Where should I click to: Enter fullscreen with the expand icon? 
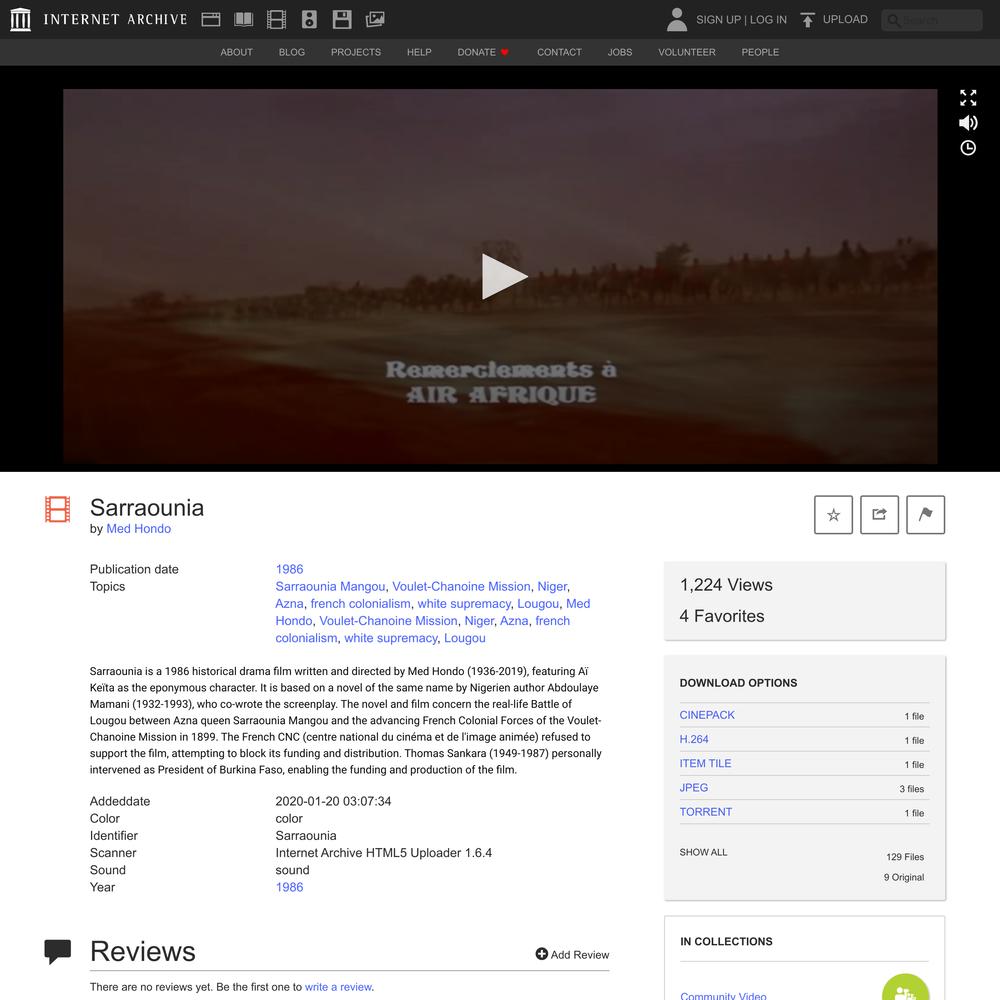tap(968, 98)
